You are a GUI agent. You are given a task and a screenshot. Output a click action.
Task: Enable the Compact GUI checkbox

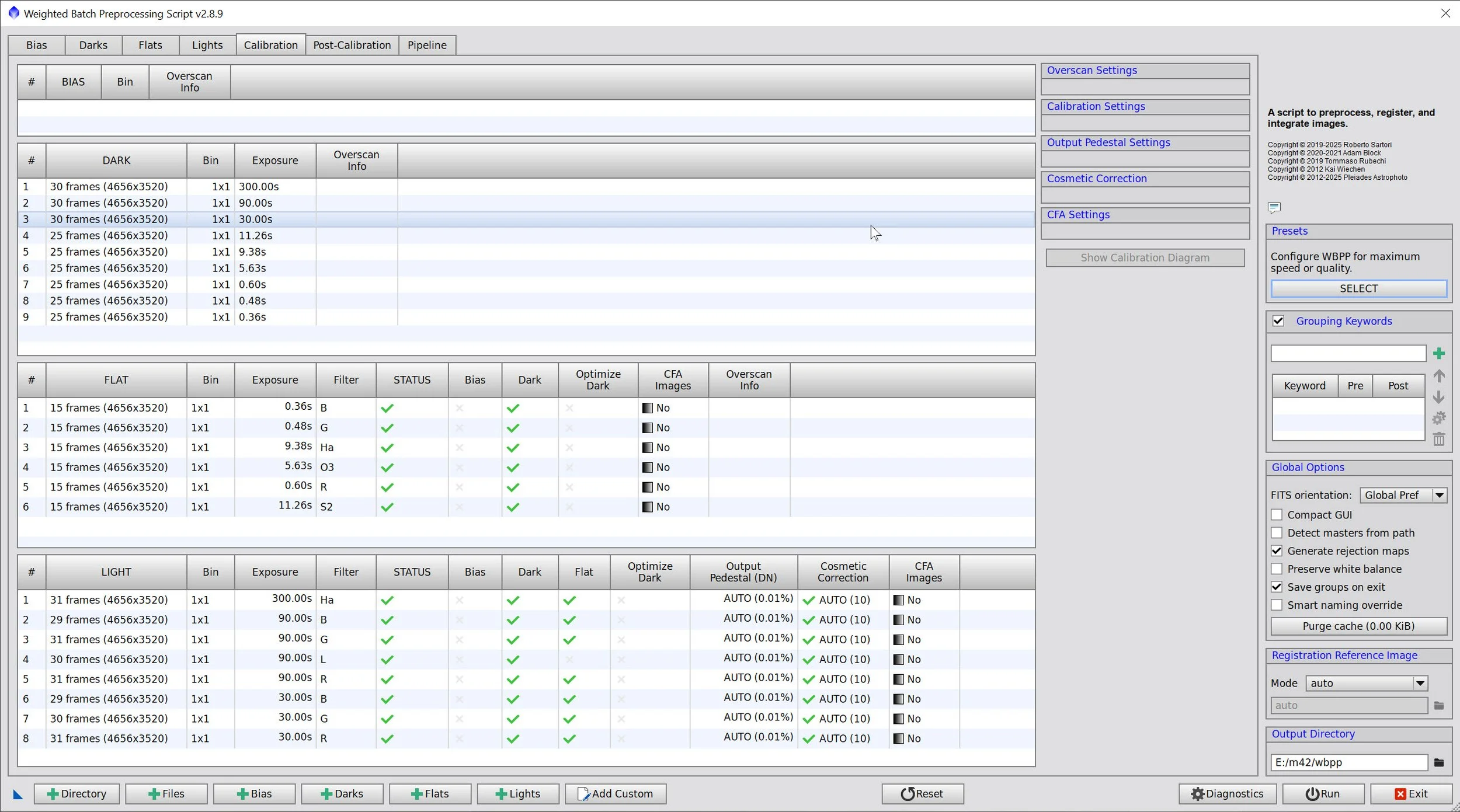1277,515
